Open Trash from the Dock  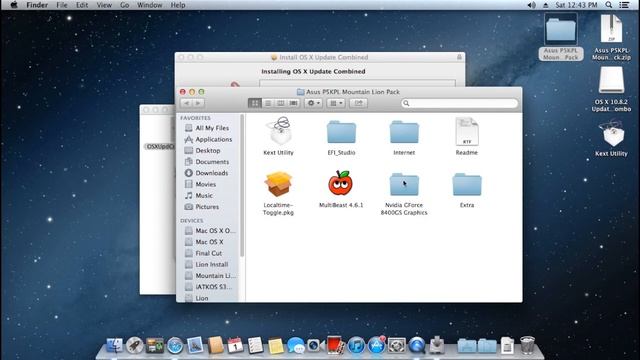[527, 345]
